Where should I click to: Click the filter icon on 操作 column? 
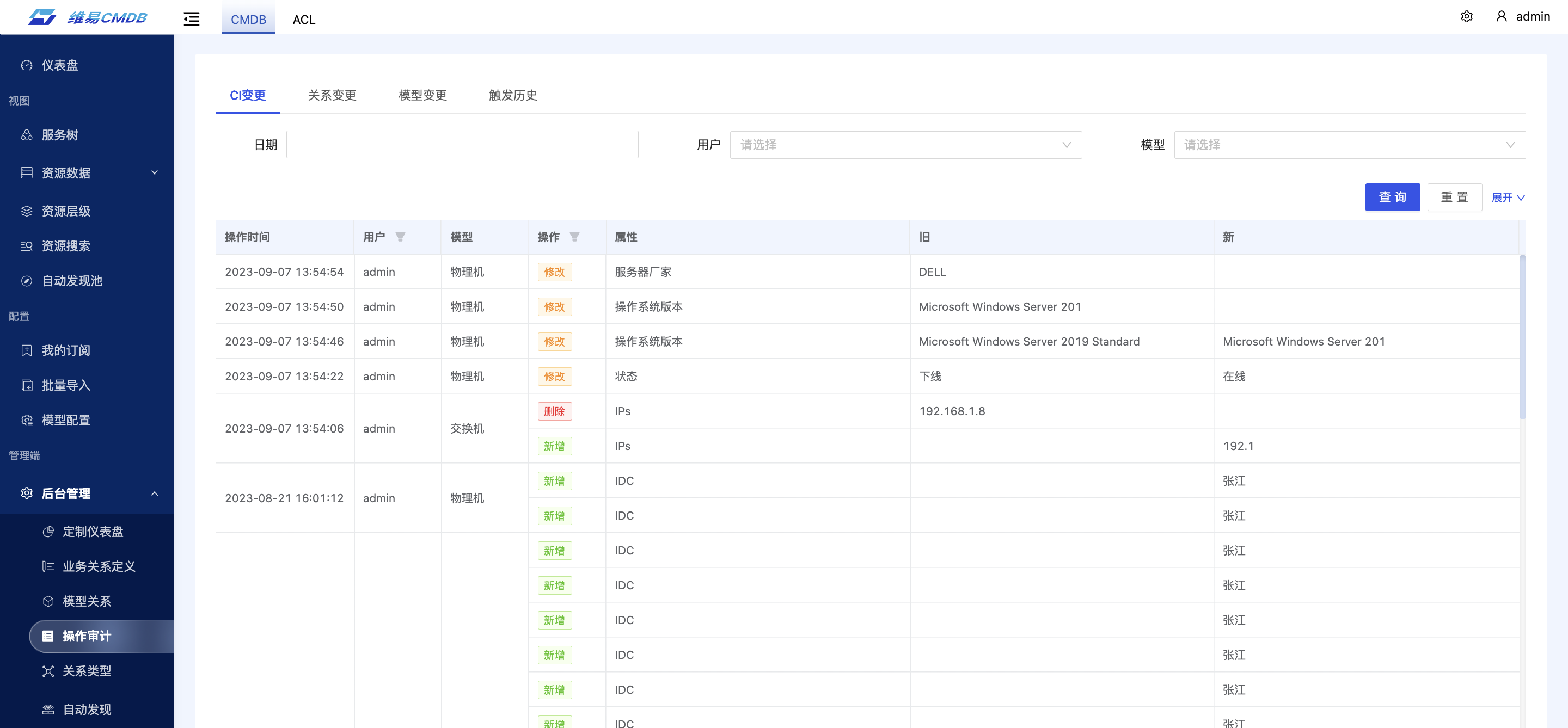(x=574, y=237)
